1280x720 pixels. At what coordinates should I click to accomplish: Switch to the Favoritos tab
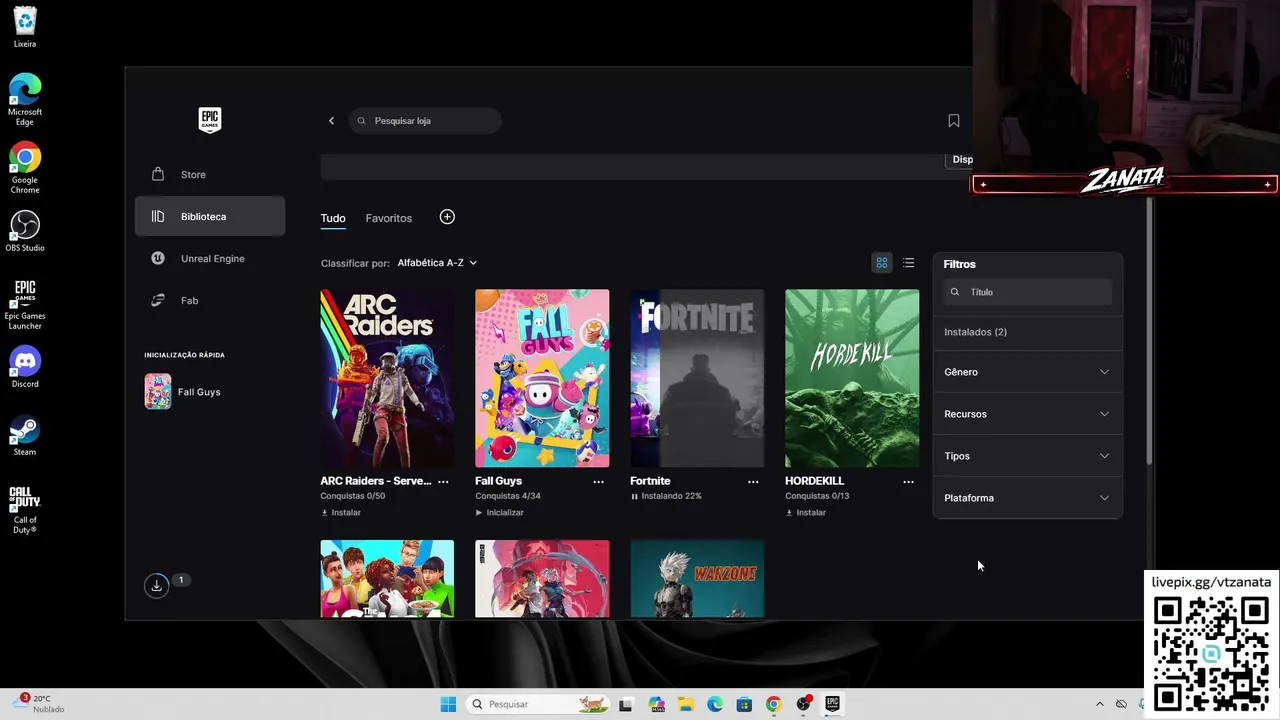point(389,218)
